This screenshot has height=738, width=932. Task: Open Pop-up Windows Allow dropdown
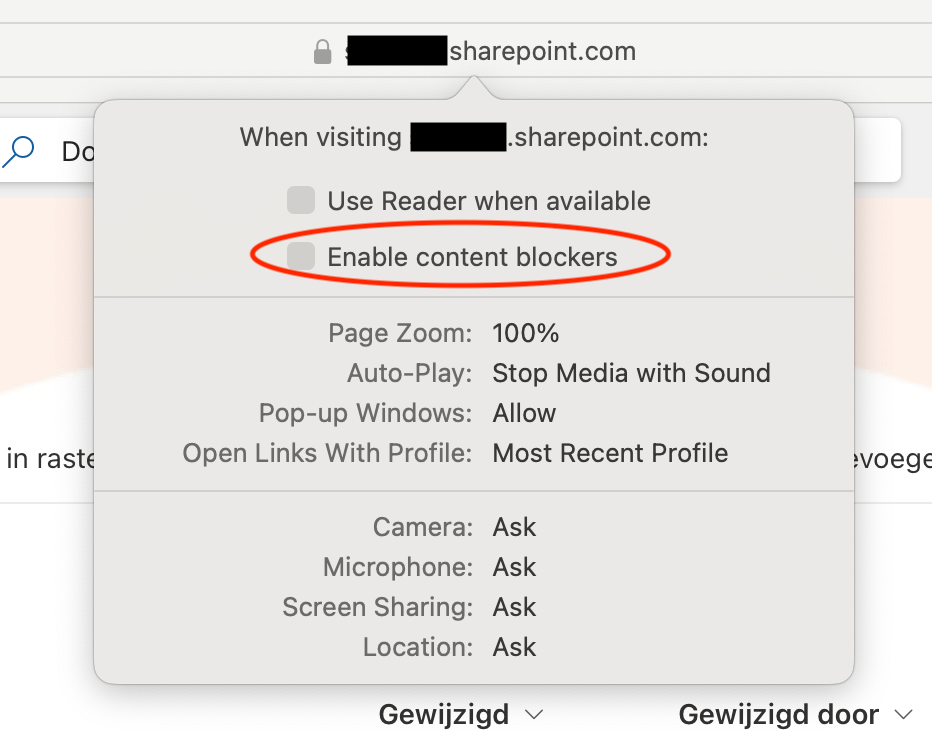point(524,413)
